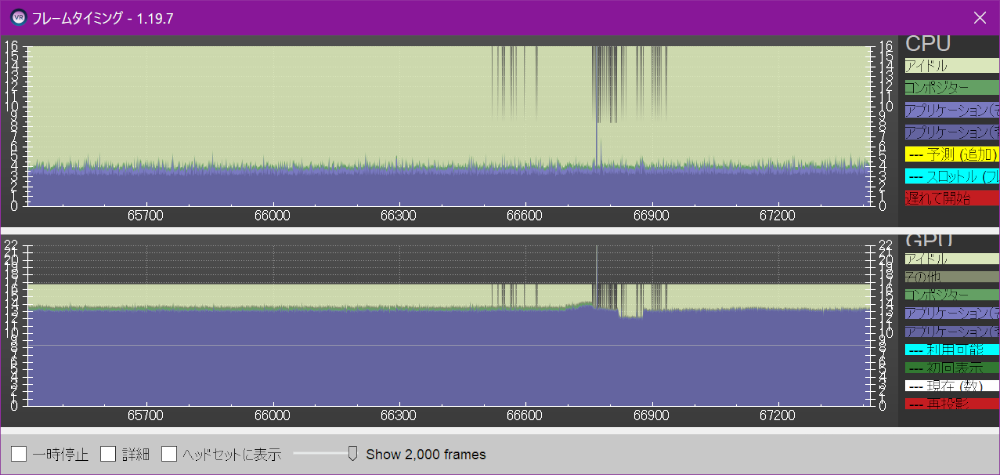The image size is (1000, 475).
Task: Click the 66000 label under the CPU graph
Action: point(273,216)
